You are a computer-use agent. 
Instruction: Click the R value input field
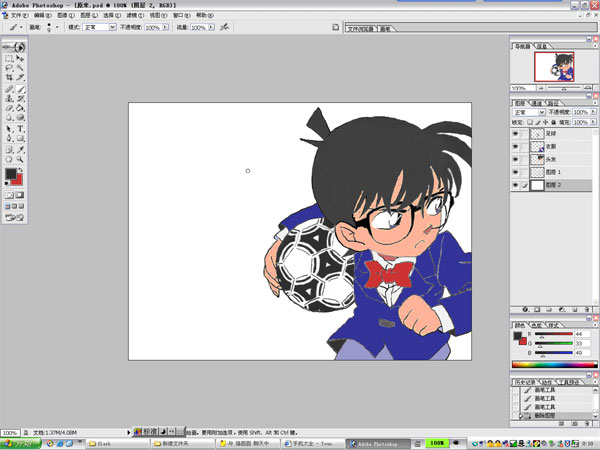click(x=582, y=334)
